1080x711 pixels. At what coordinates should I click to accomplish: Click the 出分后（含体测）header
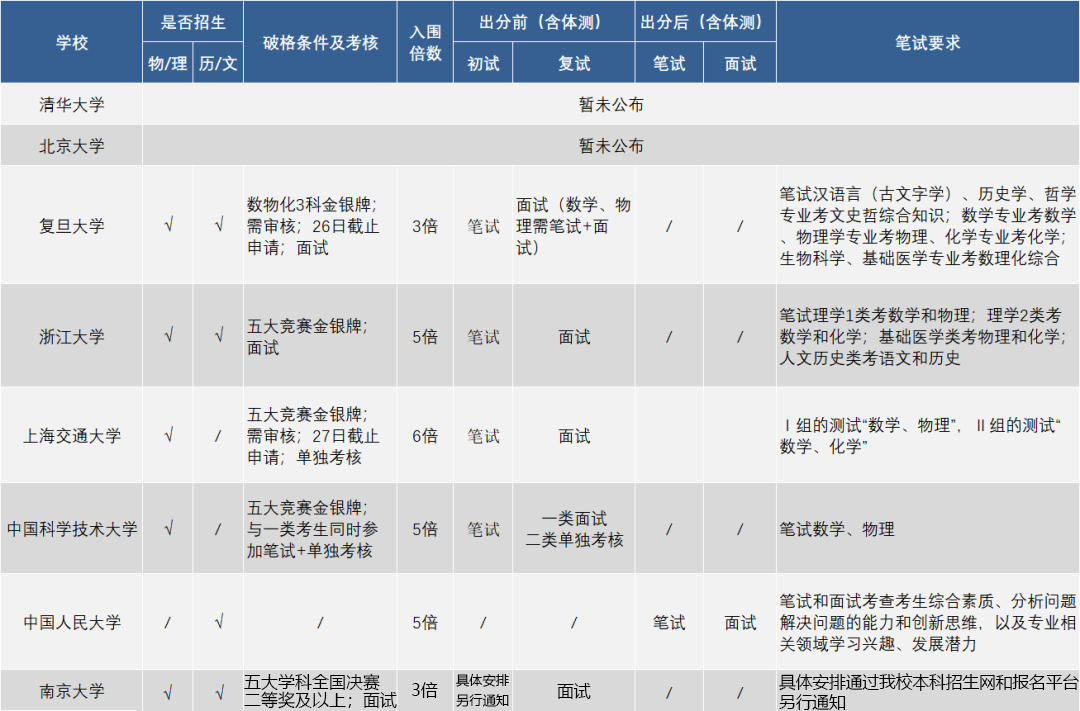coord(705,22)
